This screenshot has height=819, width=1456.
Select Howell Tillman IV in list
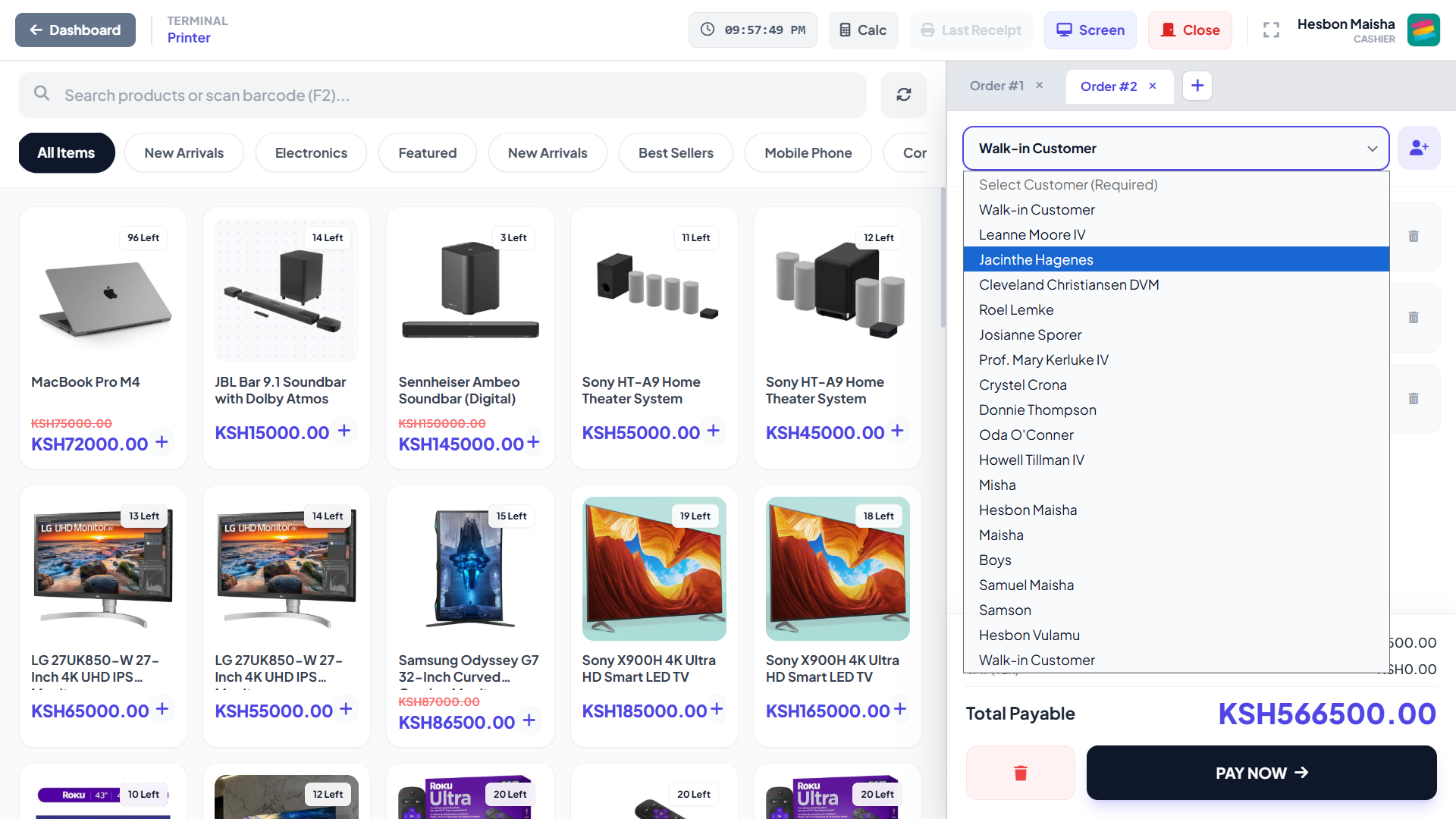click(1175, 460)
